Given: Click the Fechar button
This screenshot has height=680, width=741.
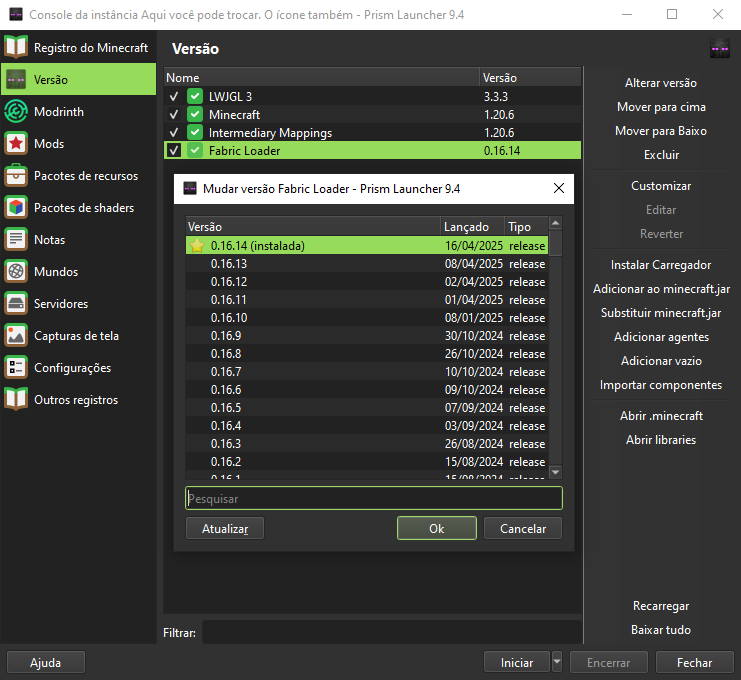Looking at the screenshot, I should (x=694, y=663).
